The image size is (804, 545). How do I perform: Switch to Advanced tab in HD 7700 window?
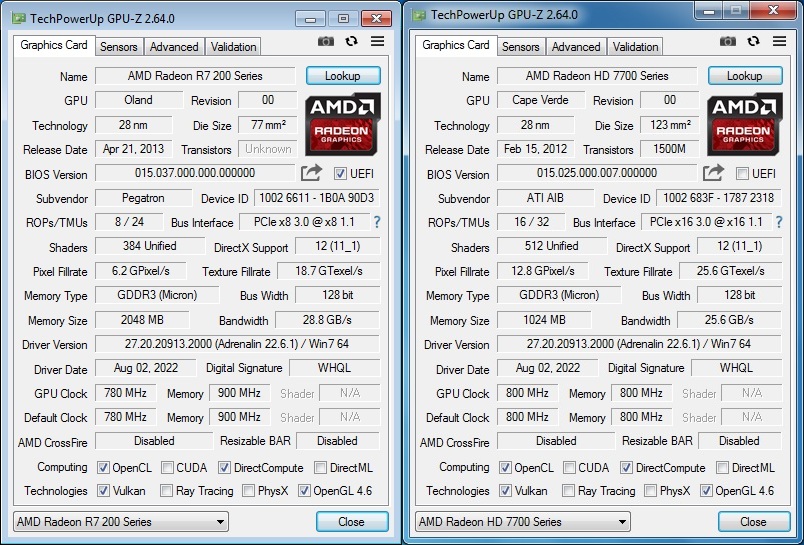pos(576,47)
